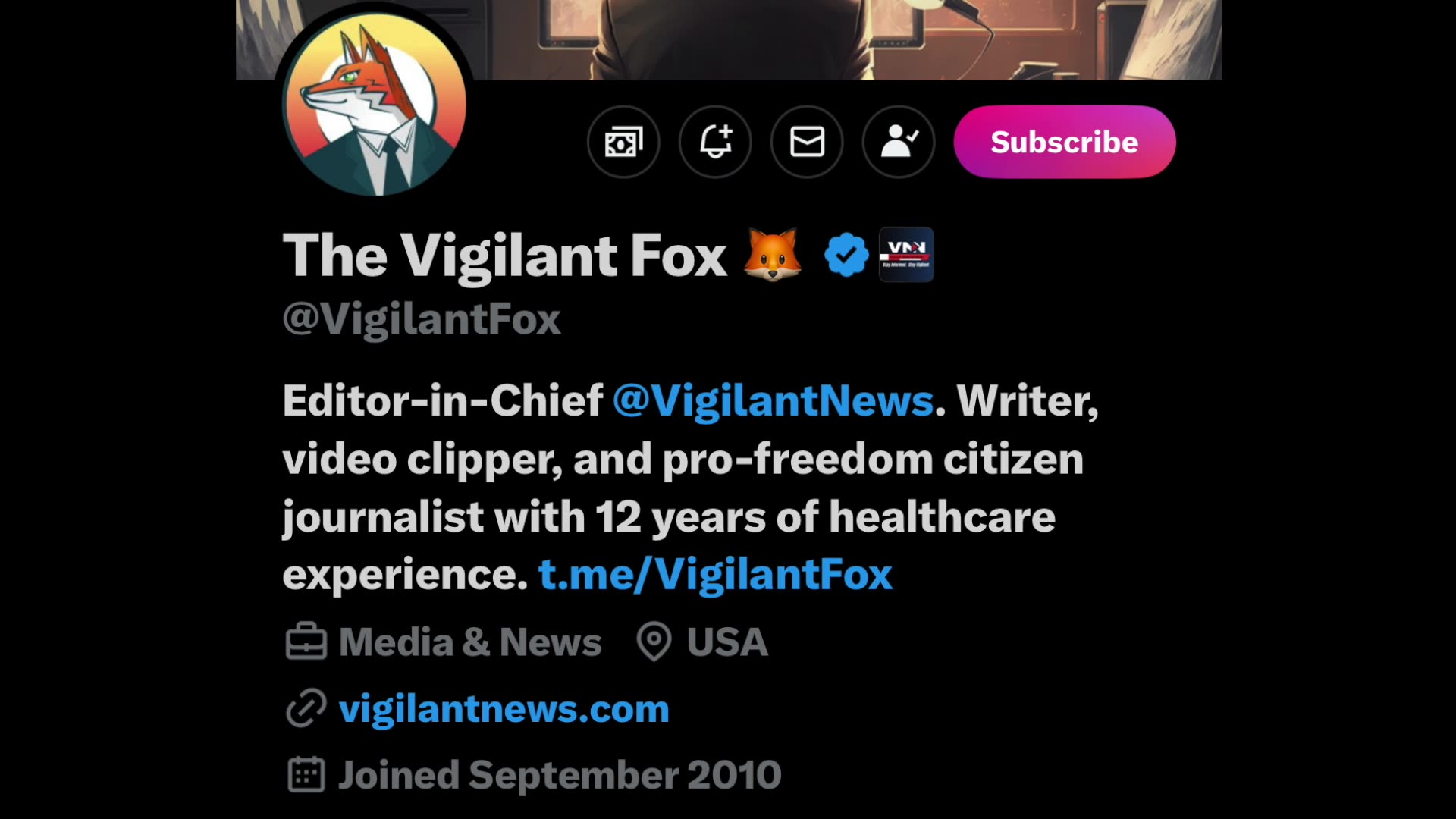This screenshot has height=819, width=1456.
Task: Click the Joined September 2010 calendar icon
Action: [306, 774]
